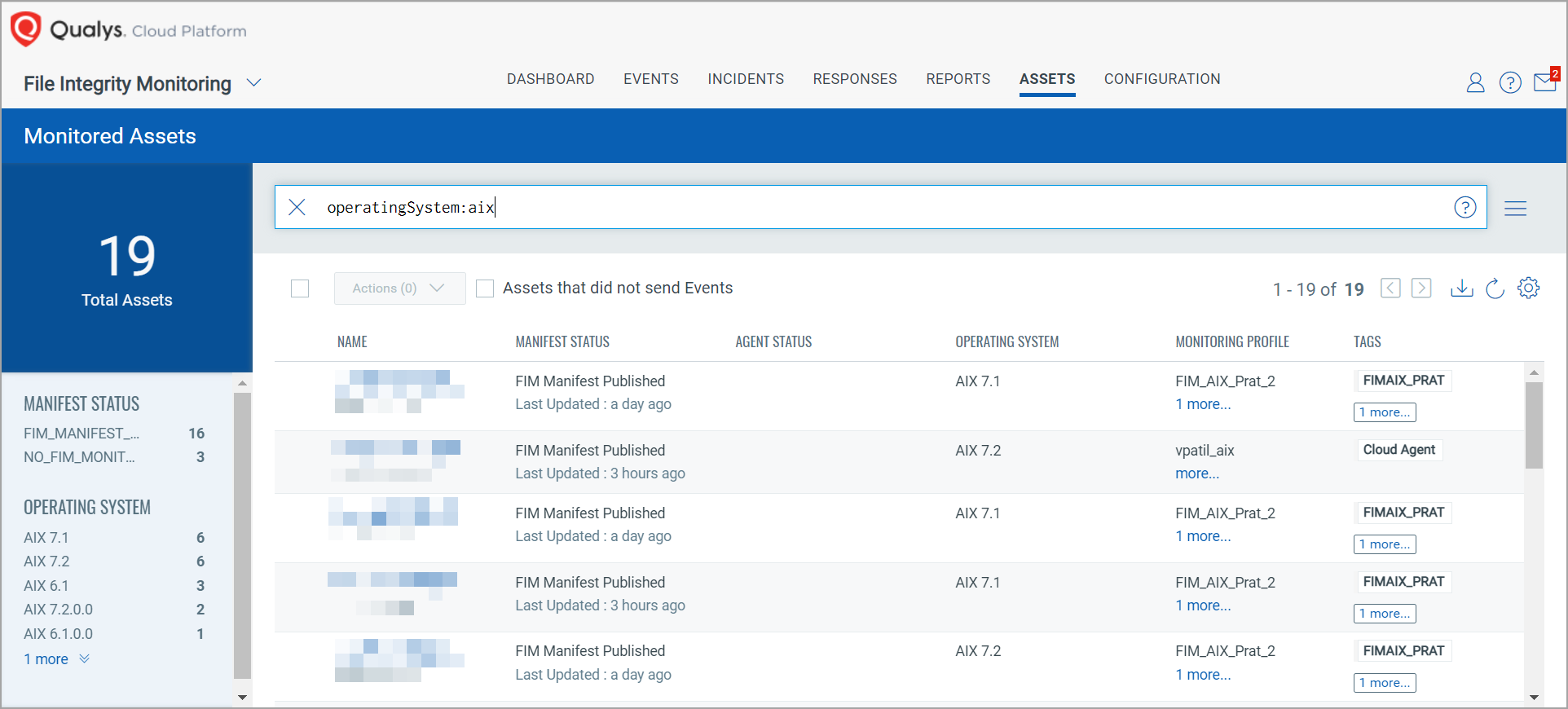
Task: Click the TAGS column header
Action: [x=1368, y=342]
